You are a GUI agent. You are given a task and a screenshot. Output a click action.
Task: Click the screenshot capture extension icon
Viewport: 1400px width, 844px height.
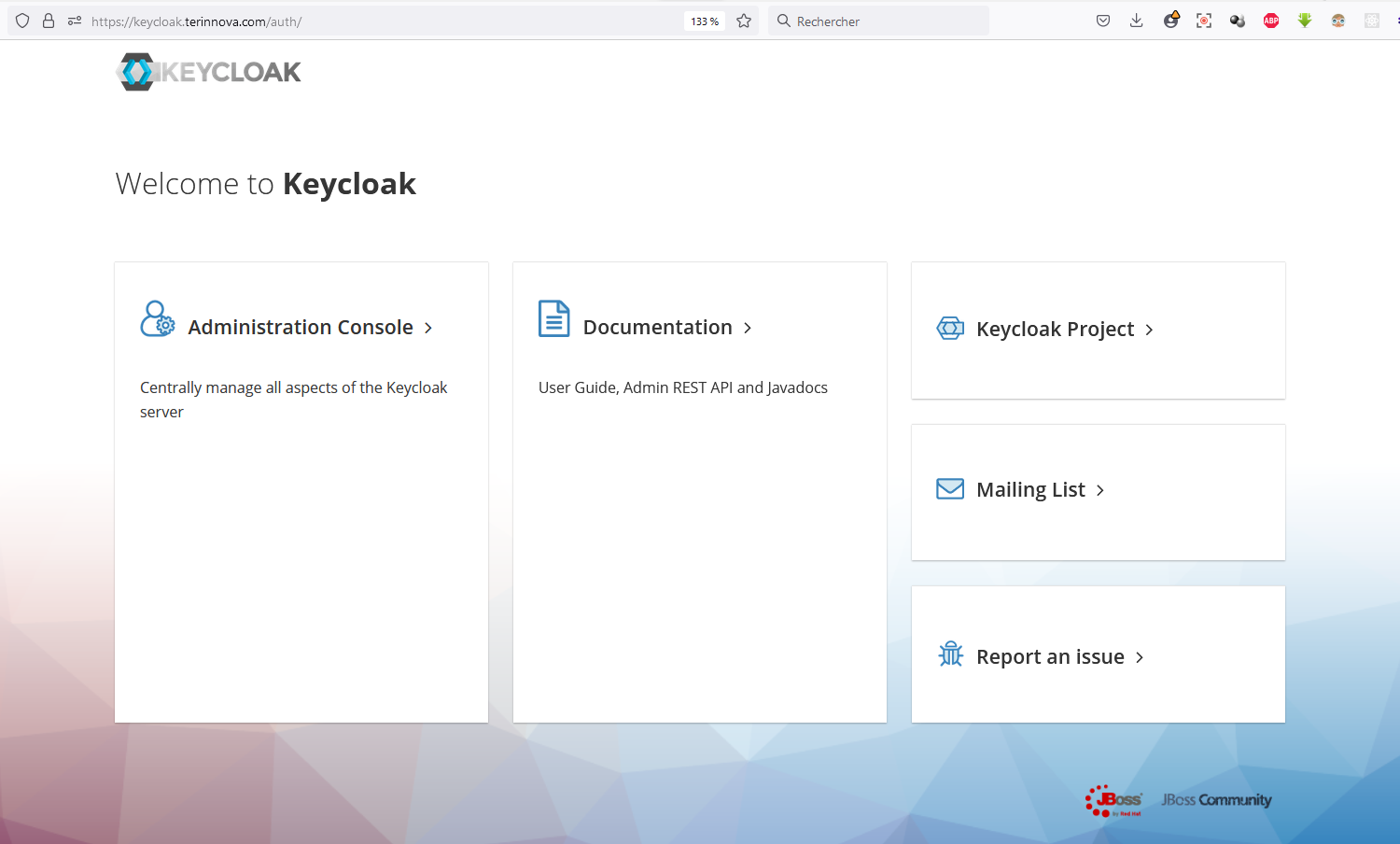coord(1203,21)
